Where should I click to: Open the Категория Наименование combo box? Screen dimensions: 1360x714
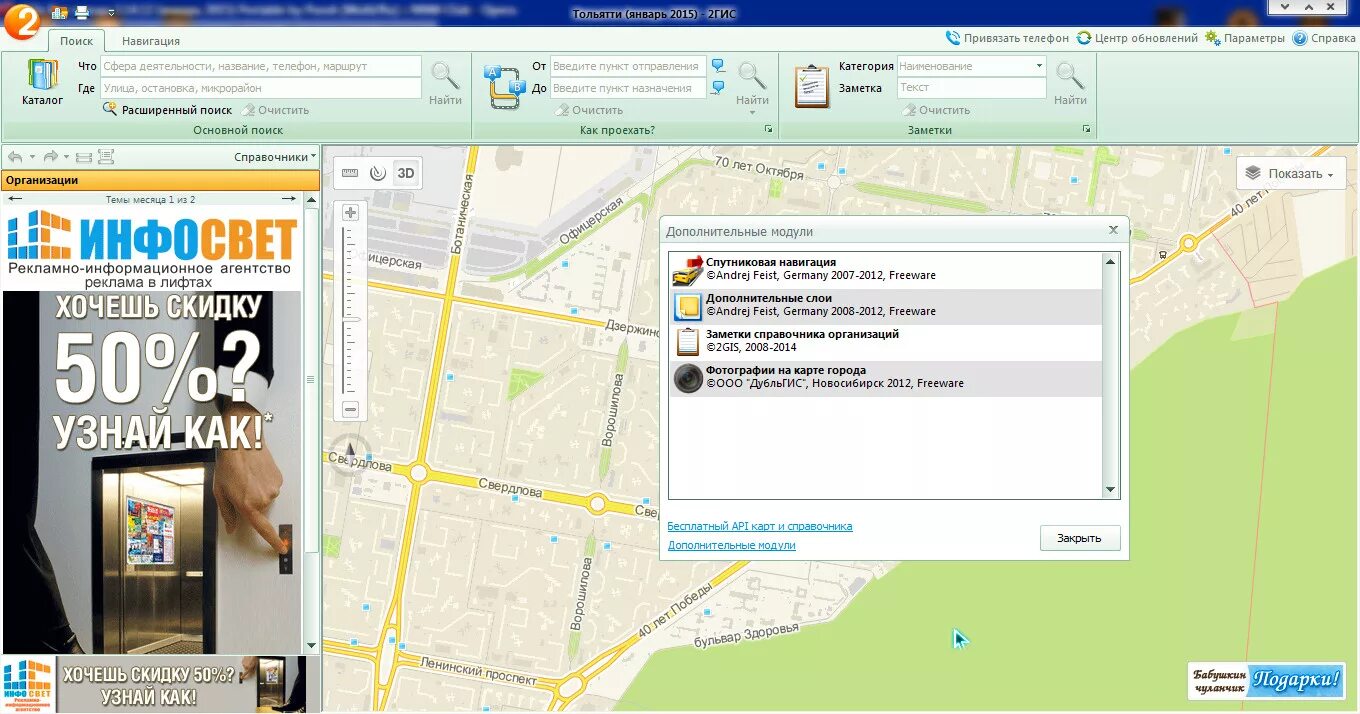coord(971,66)
